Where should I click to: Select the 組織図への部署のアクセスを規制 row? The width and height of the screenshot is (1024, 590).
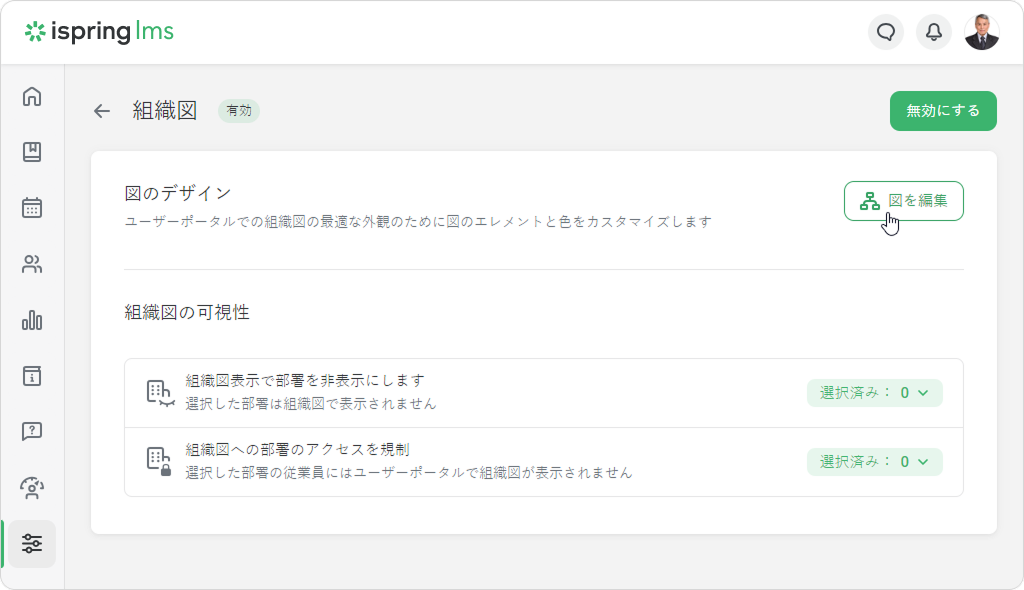point(450,461)
